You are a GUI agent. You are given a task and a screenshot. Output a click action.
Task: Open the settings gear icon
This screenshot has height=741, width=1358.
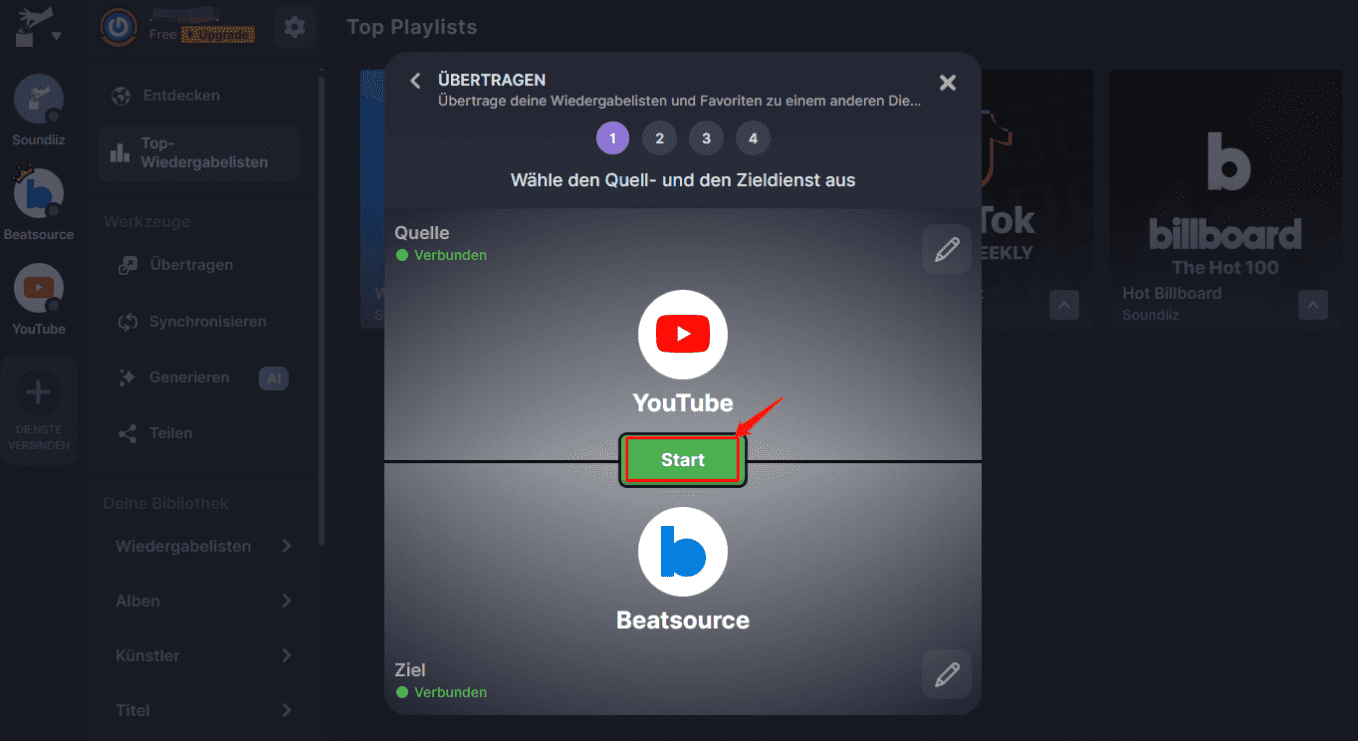tap(294, 27)
